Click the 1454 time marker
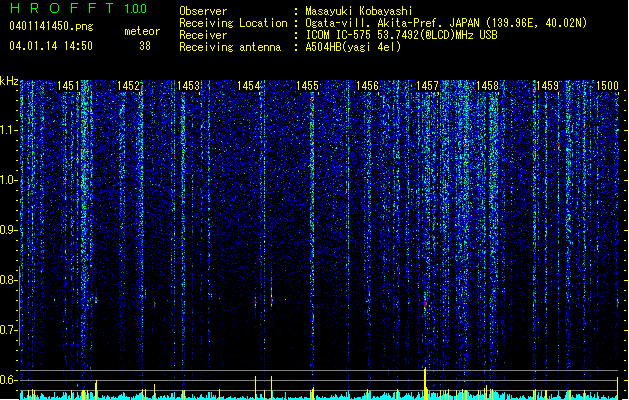 (248, 86)
